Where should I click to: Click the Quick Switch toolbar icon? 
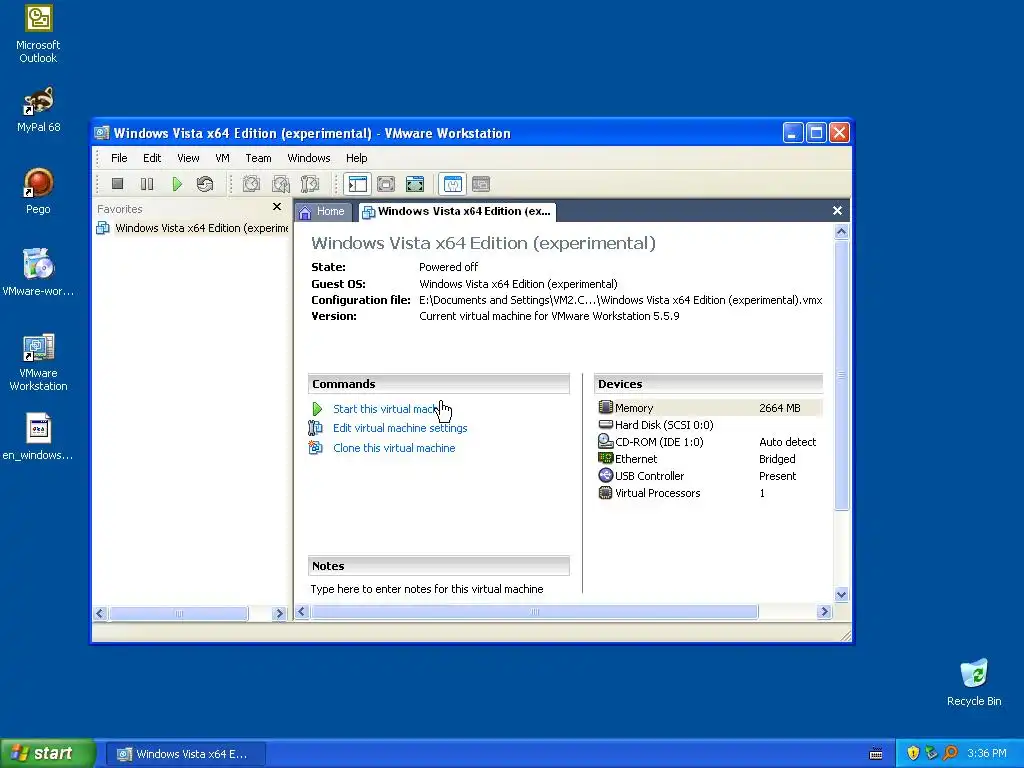click(x=386, y=184)
